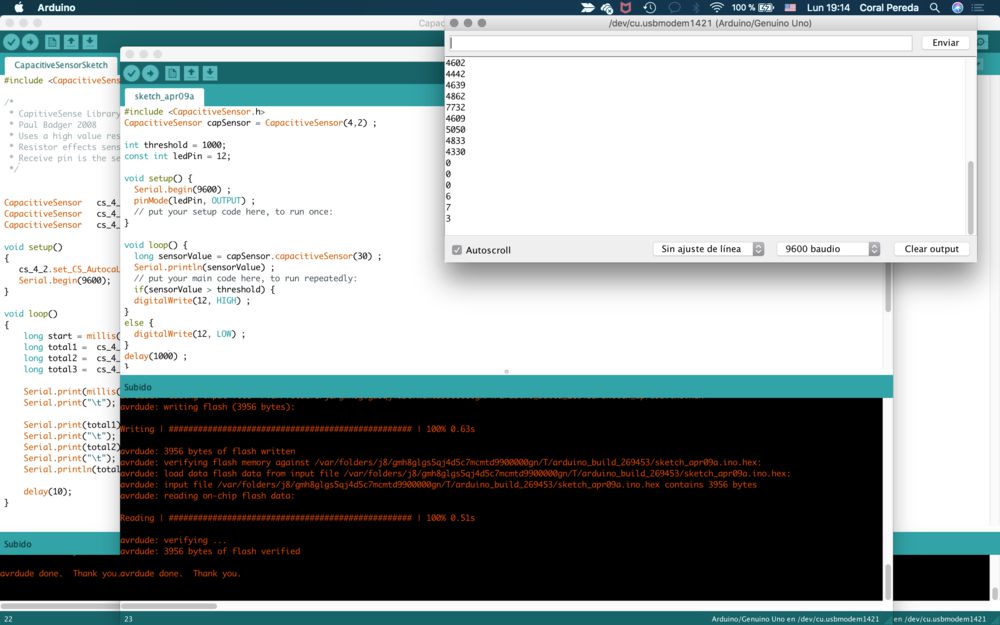Click the code line 'digitalWrite(12, HIGH) ;'
Screen dimensions: 1000x625
point(192,300)
